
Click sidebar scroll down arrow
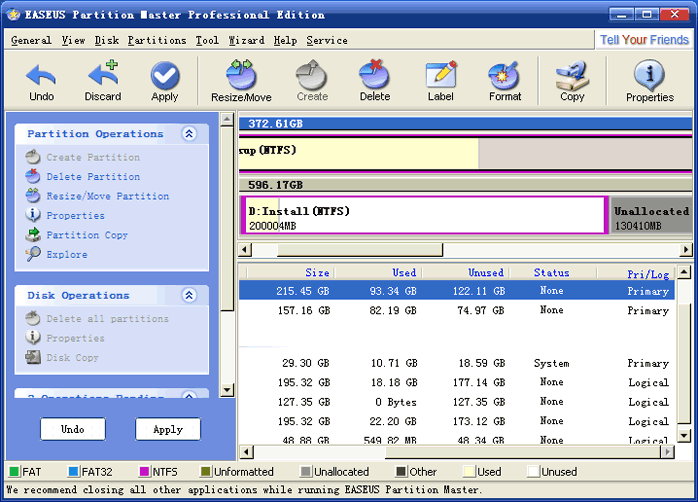pyautogui.click(x=227, y=390)
